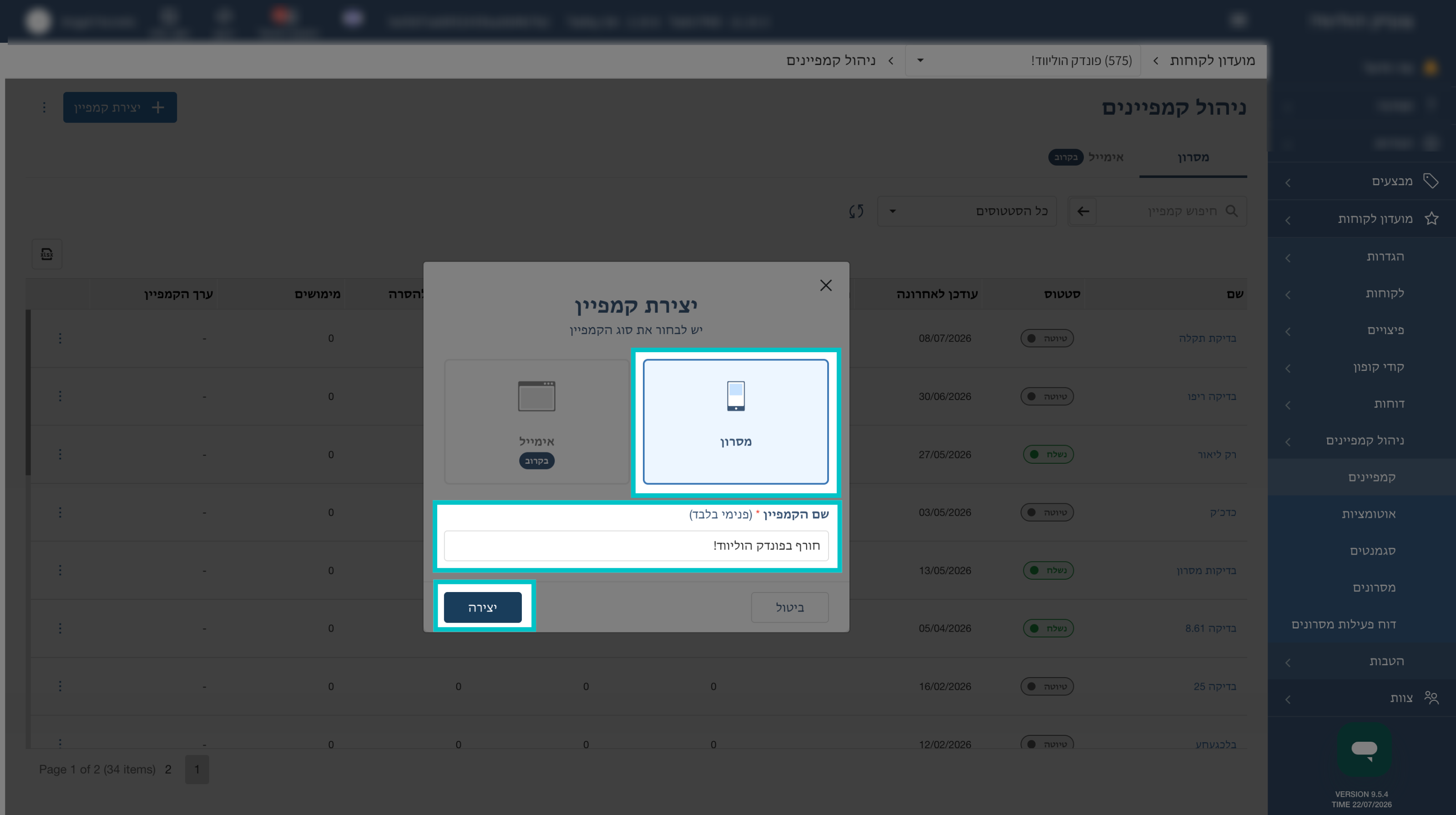1456x815 pixels.
Task: Open row actions menu for the 03/05/2026 campaign
Action: coord(60,513)
